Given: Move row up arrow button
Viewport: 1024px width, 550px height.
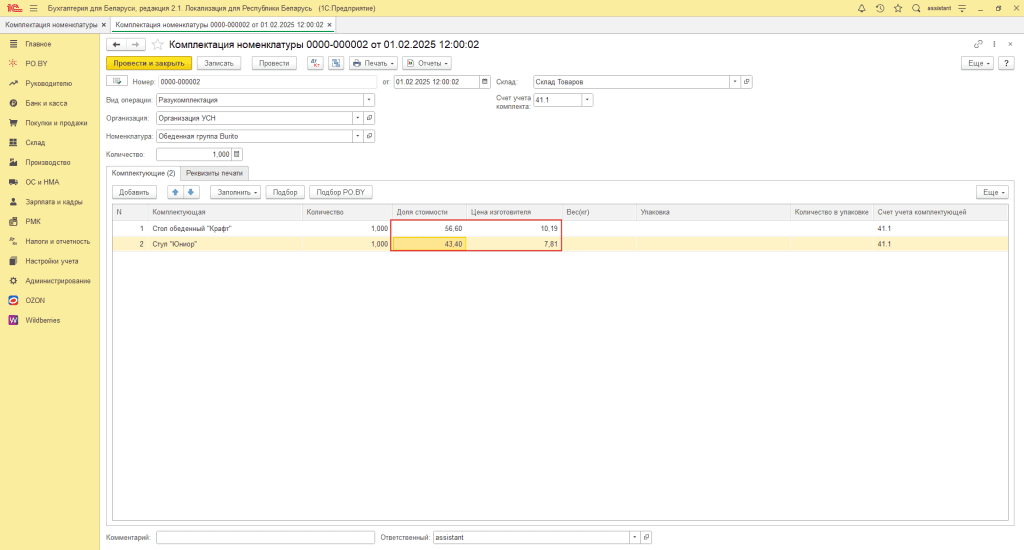Looking at the screenshot, I should point(175,192).
